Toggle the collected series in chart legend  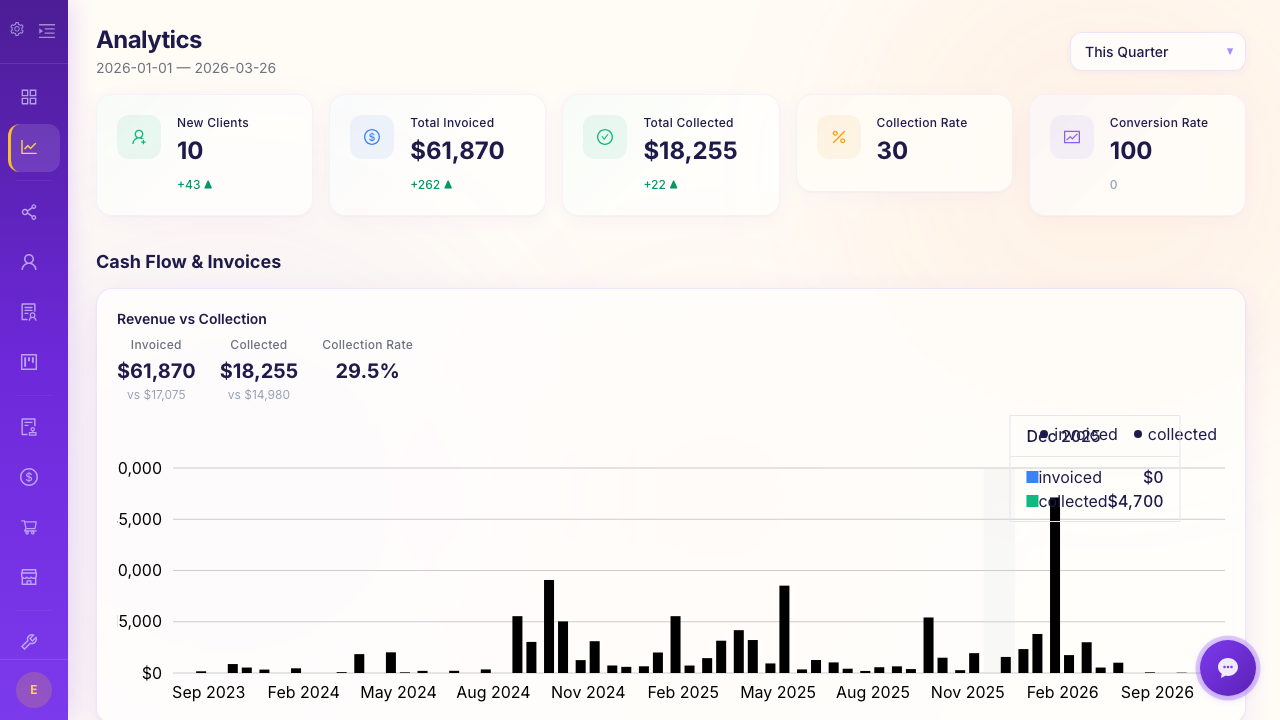pos(1175,435)
